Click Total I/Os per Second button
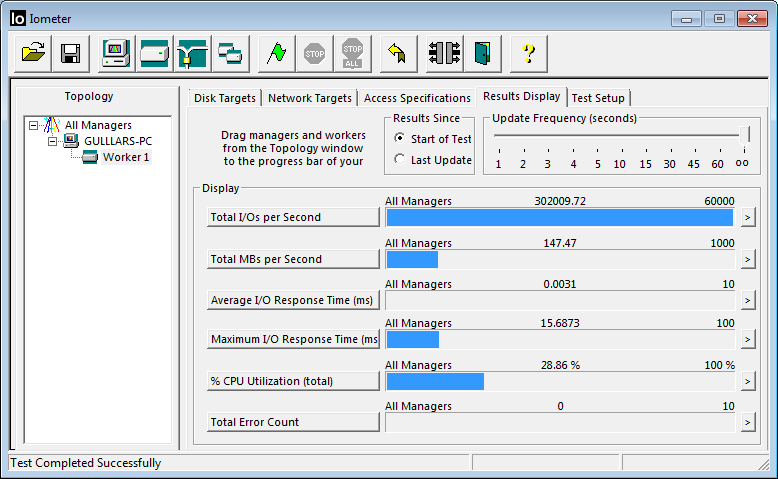This screenshot has height=479, width=778. pos(293,217)
